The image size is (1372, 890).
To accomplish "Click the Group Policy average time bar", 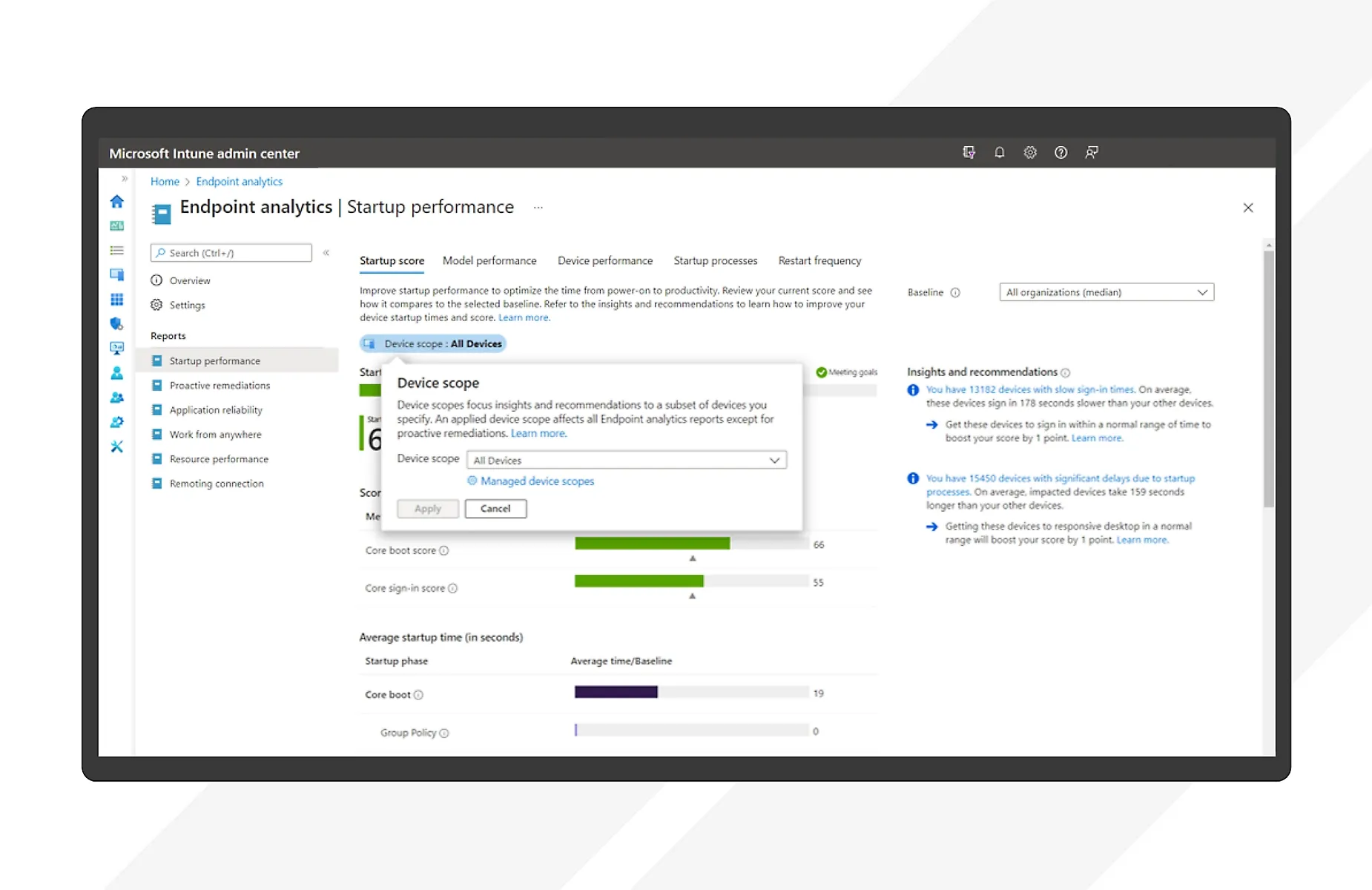I will [x=692, y=731].
